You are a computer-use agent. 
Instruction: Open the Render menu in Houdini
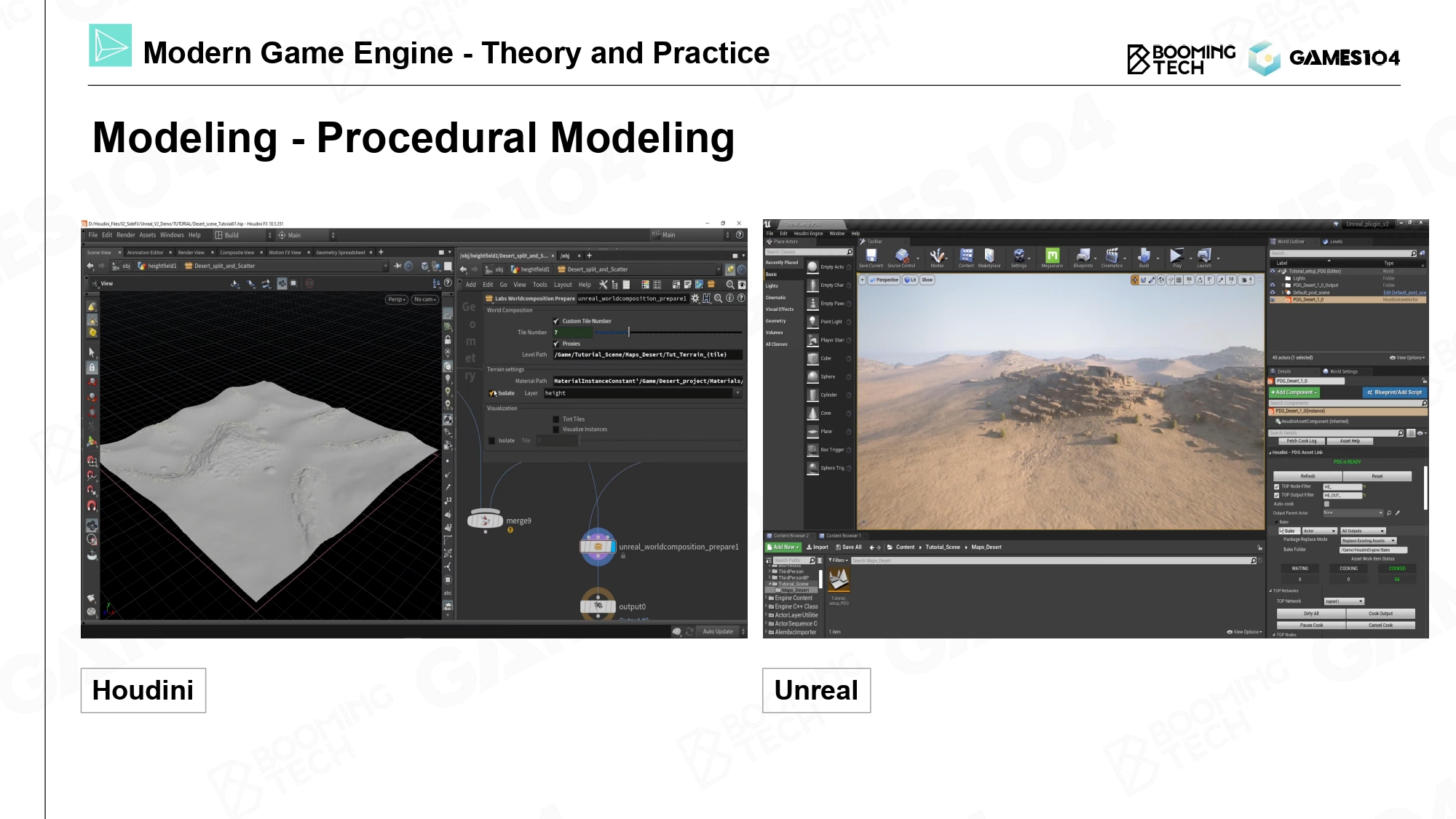pos(126,235)
